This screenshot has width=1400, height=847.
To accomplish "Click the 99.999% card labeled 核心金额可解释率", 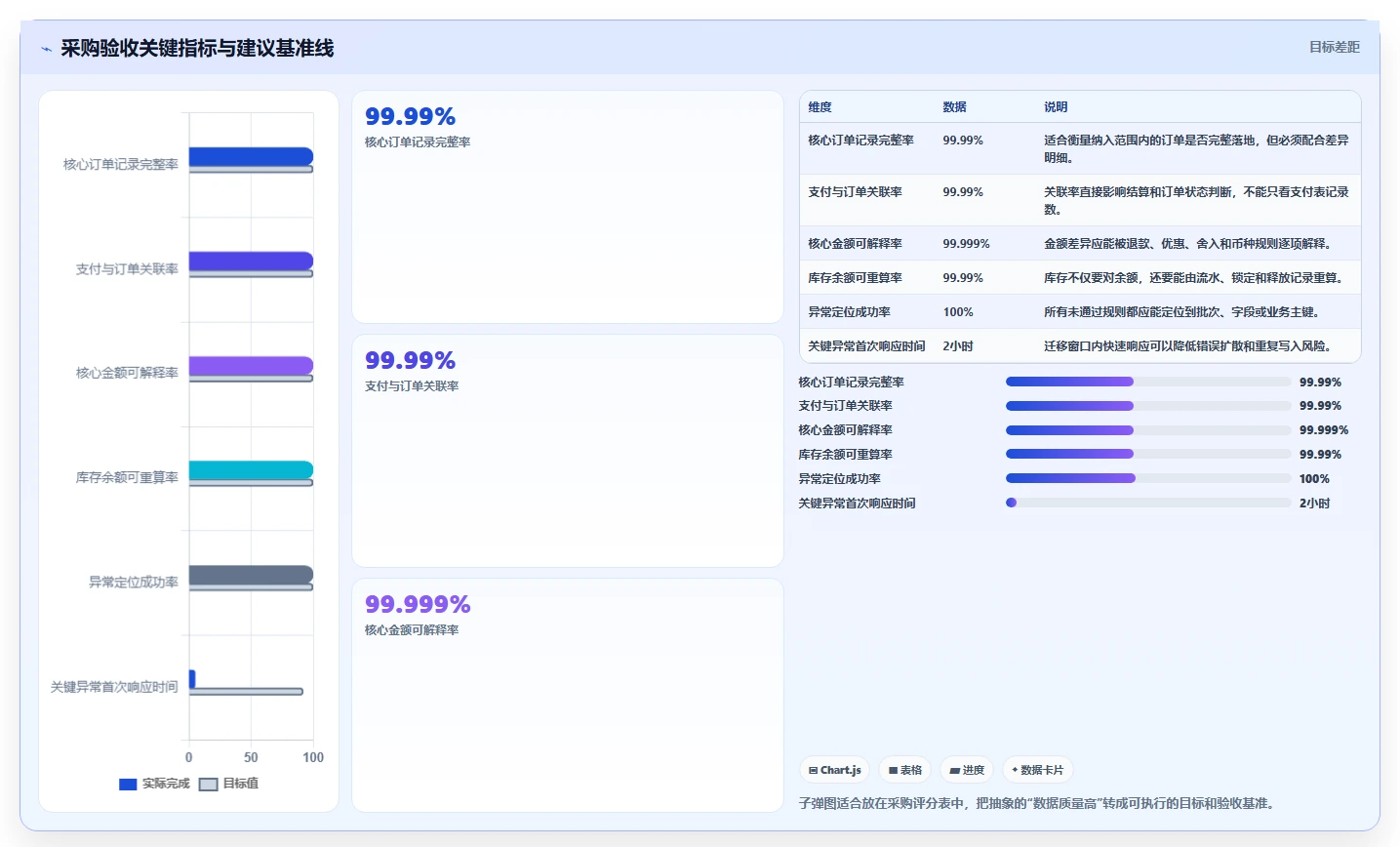I will tap(567, 695).
